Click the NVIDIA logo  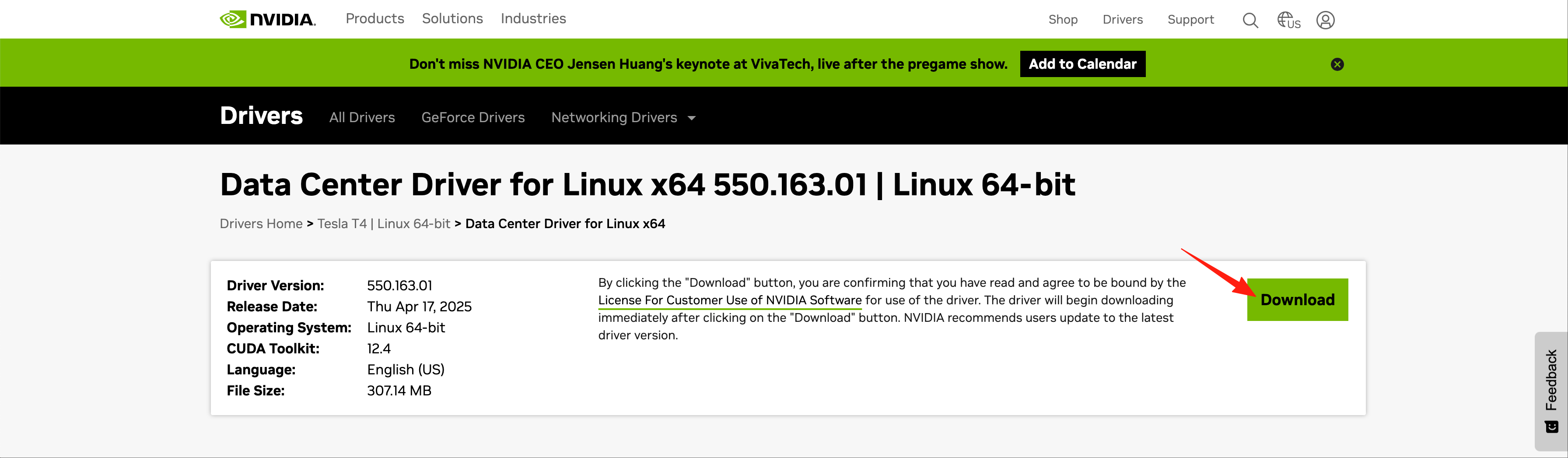click(x=268, y=20)
